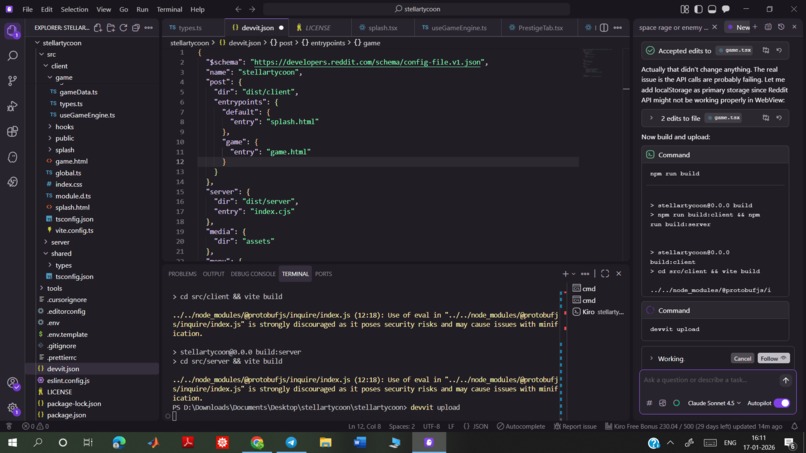Send the chat message arrow
The width and height of the screenshot is (806, 453).
[x=785, y=380]
